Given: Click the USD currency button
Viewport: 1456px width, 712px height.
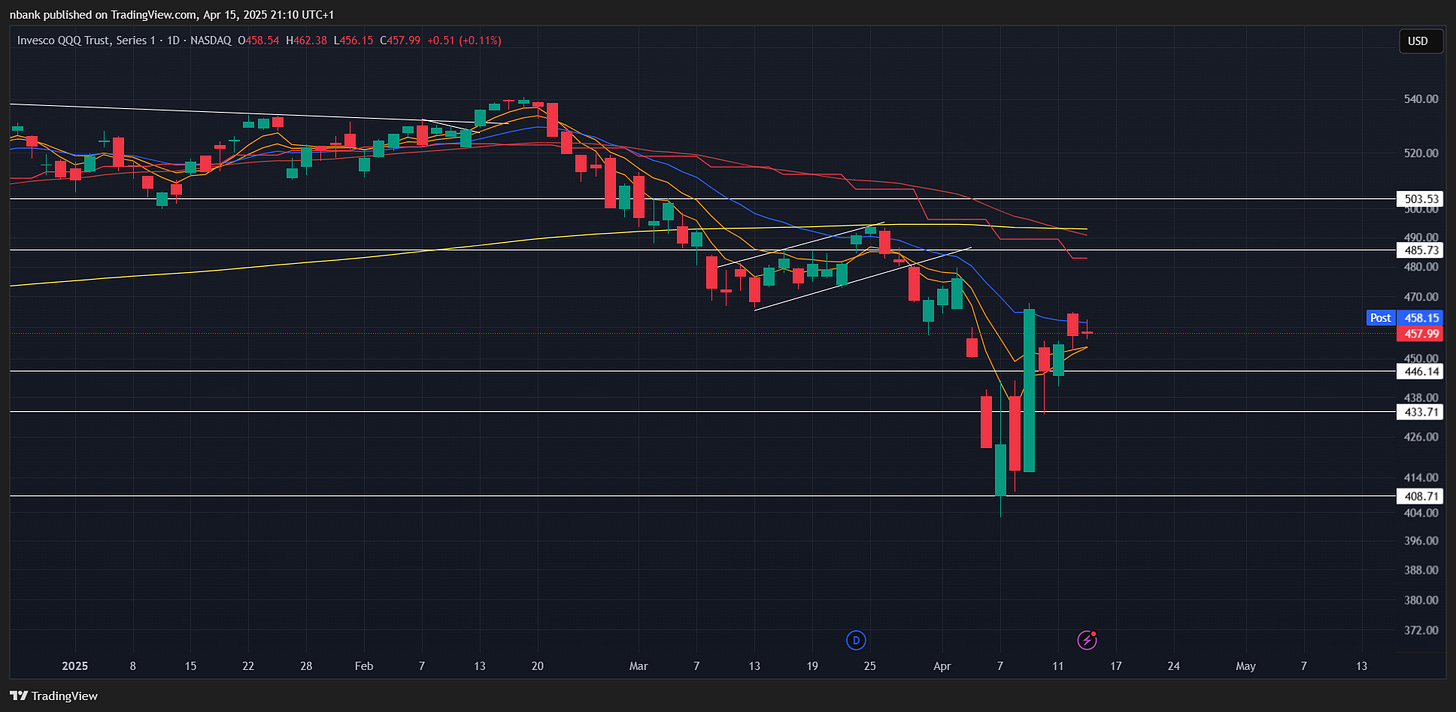Looking at the screenshot, I should coord(1419,41).
